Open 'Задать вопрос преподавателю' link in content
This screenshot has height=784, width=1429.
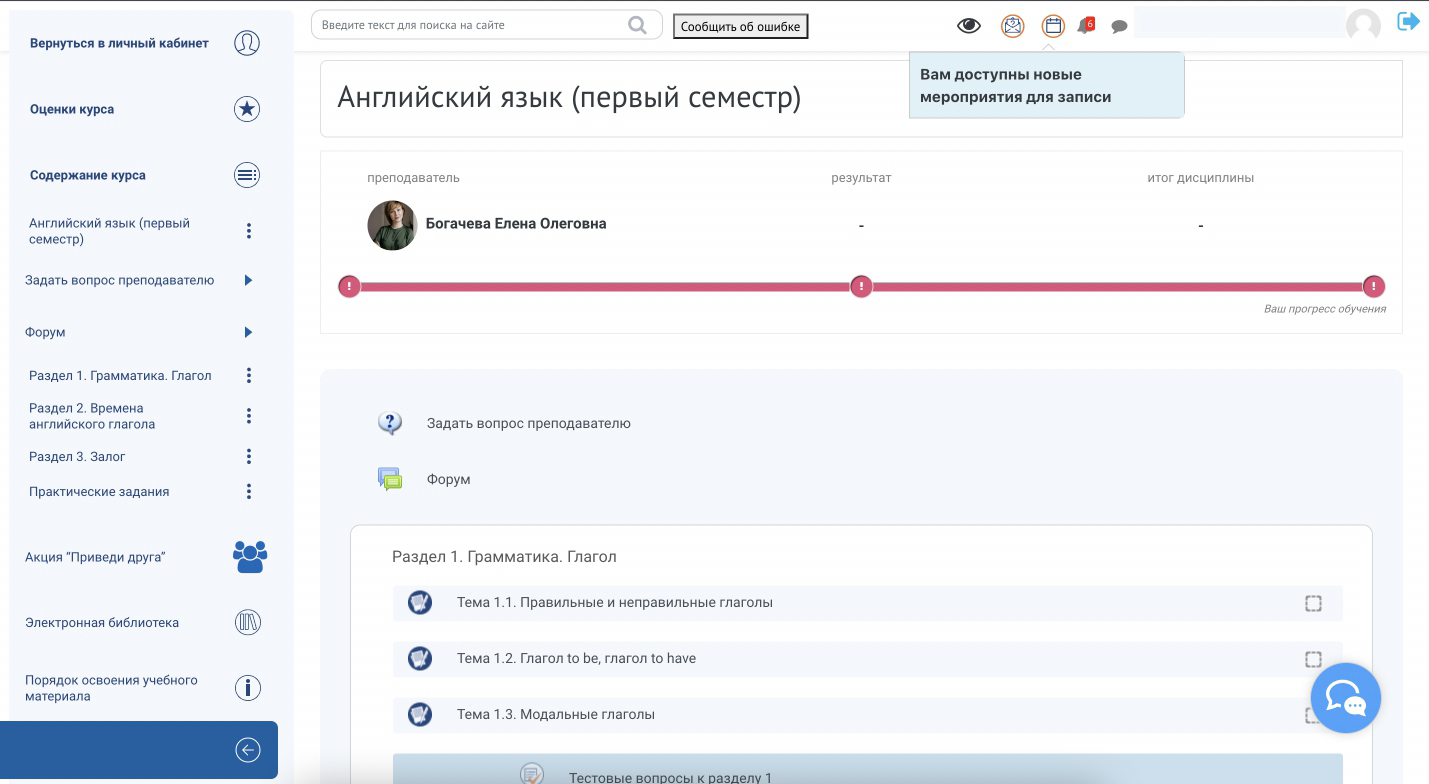click(528, 423)
